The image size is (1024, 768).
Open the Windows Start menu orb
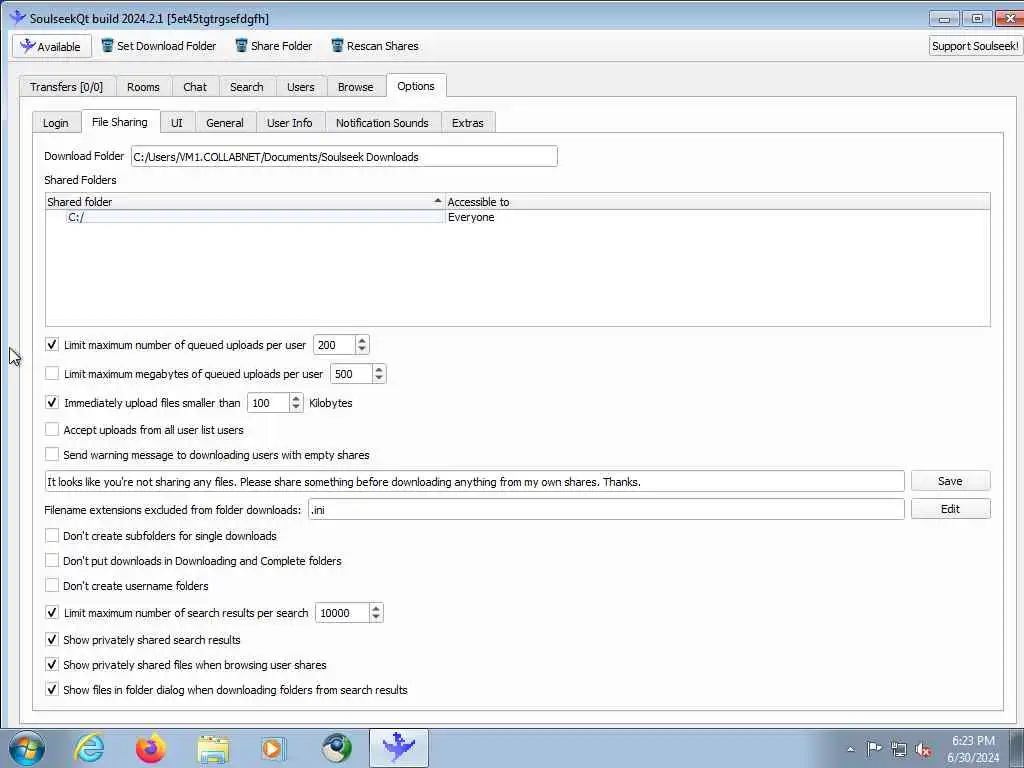pos(27,748)
